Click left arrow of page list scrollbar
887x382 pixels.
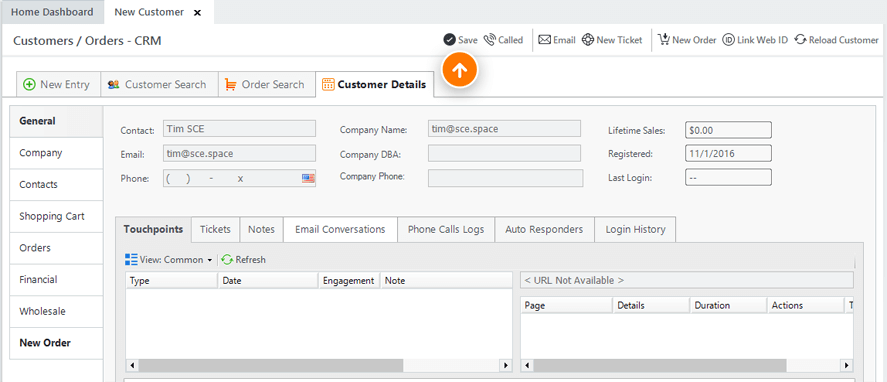527,366
